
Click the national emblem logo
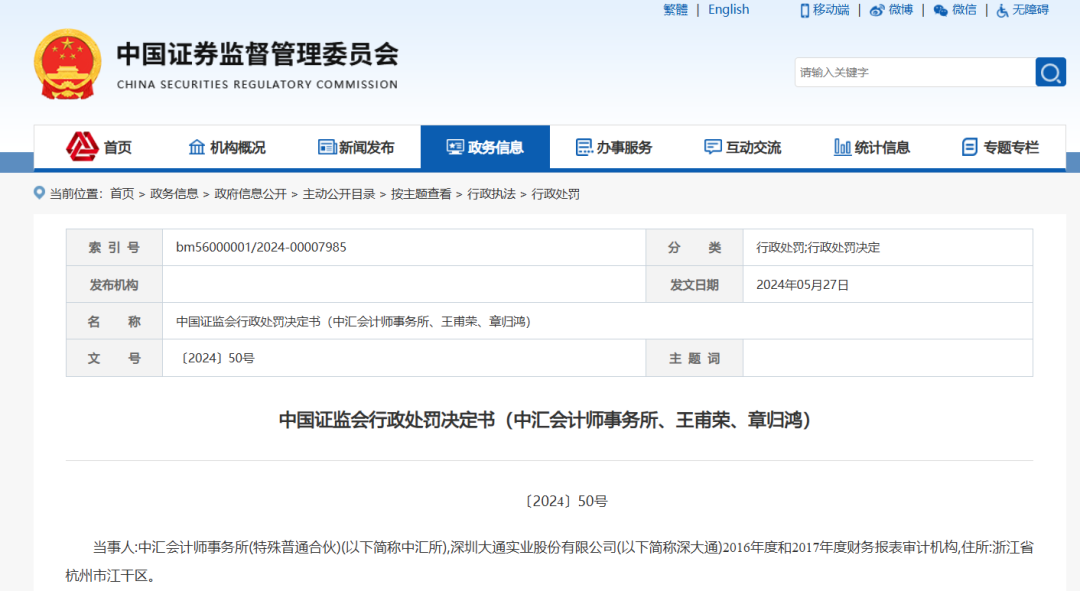pyautogui.click(x=67, y=64)
